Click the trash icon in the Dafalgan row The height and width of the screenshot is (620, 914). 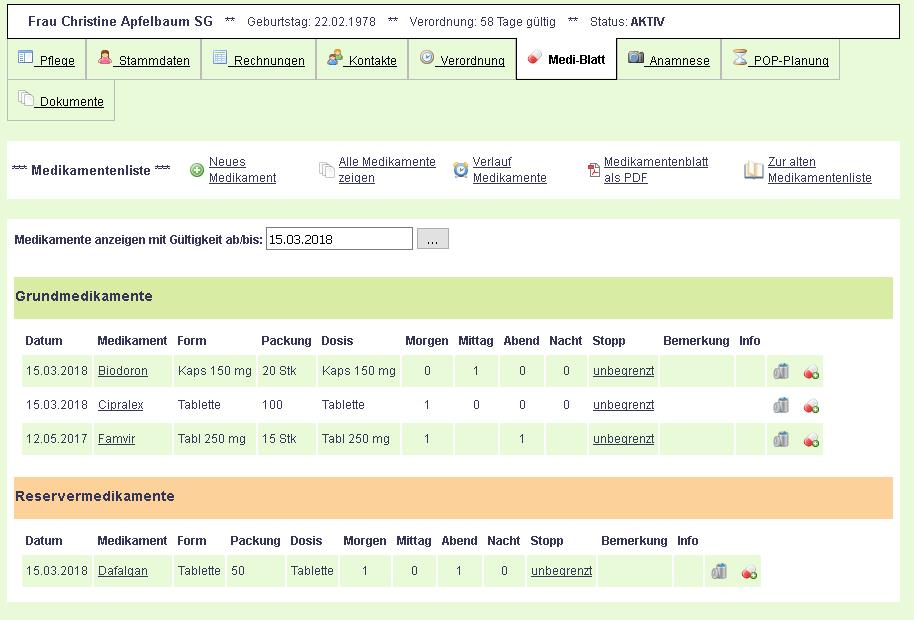click(719, 571)
